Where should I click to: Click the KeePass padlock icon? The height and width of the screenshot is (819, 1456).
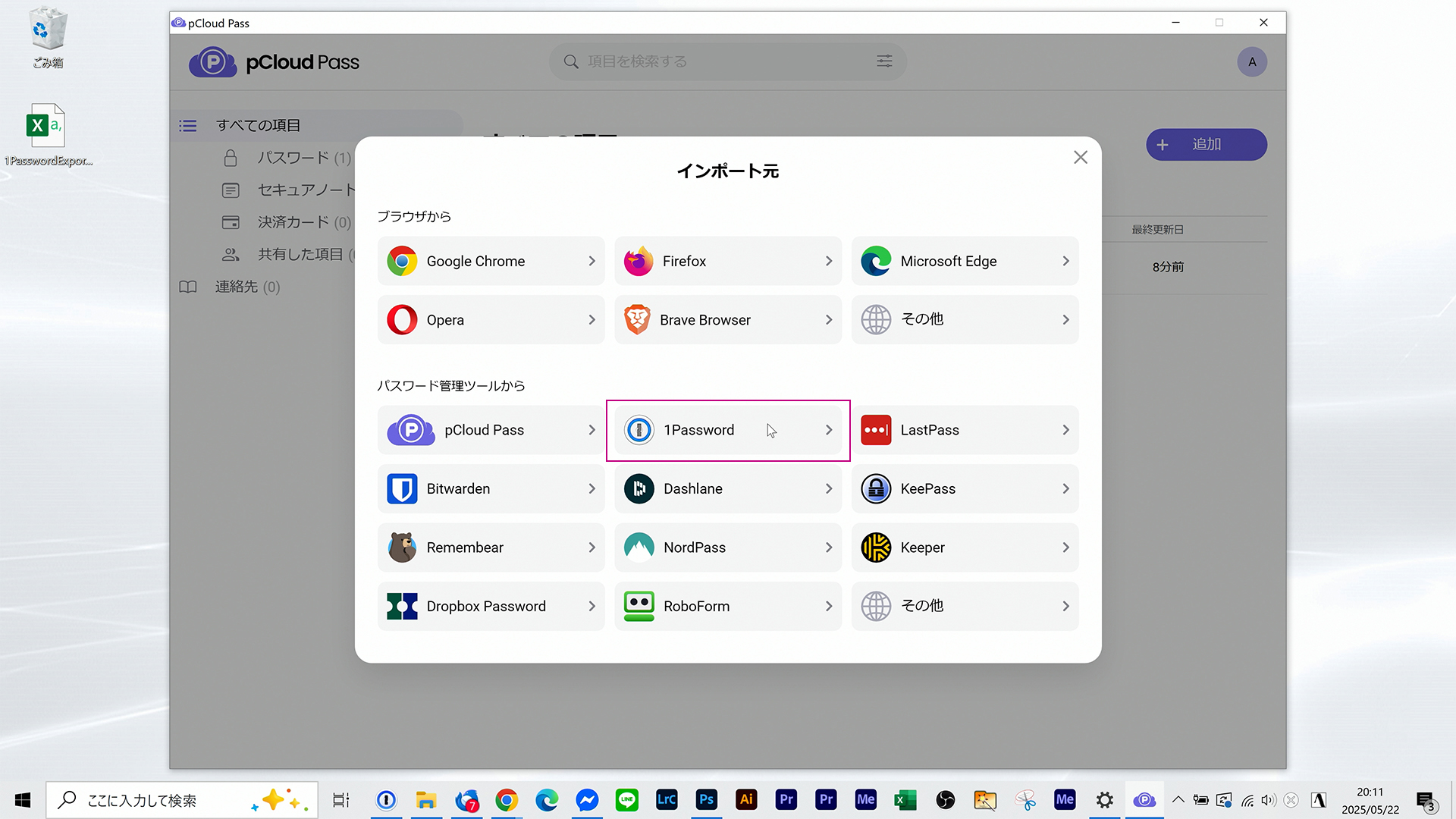point(876,489)
